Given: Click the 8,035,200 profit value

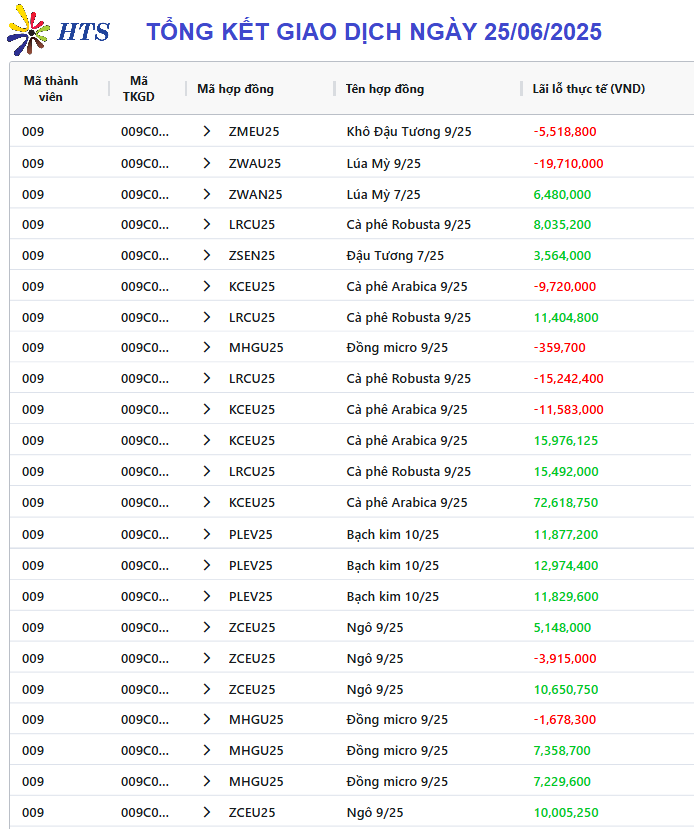Looking at the screenshot, I should (x=562, y=225).
